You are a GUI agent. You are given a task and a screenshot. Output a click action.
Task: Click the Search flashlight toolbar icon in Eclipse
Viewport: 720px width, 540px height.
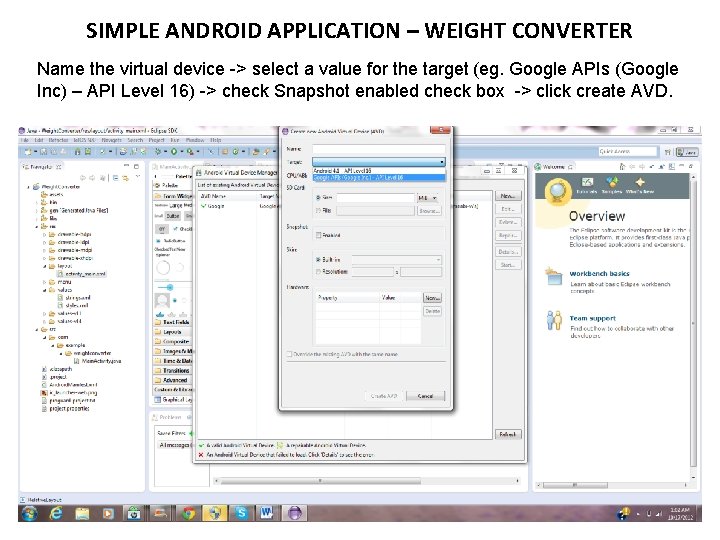pyautogui.click(x=266, y=152)
